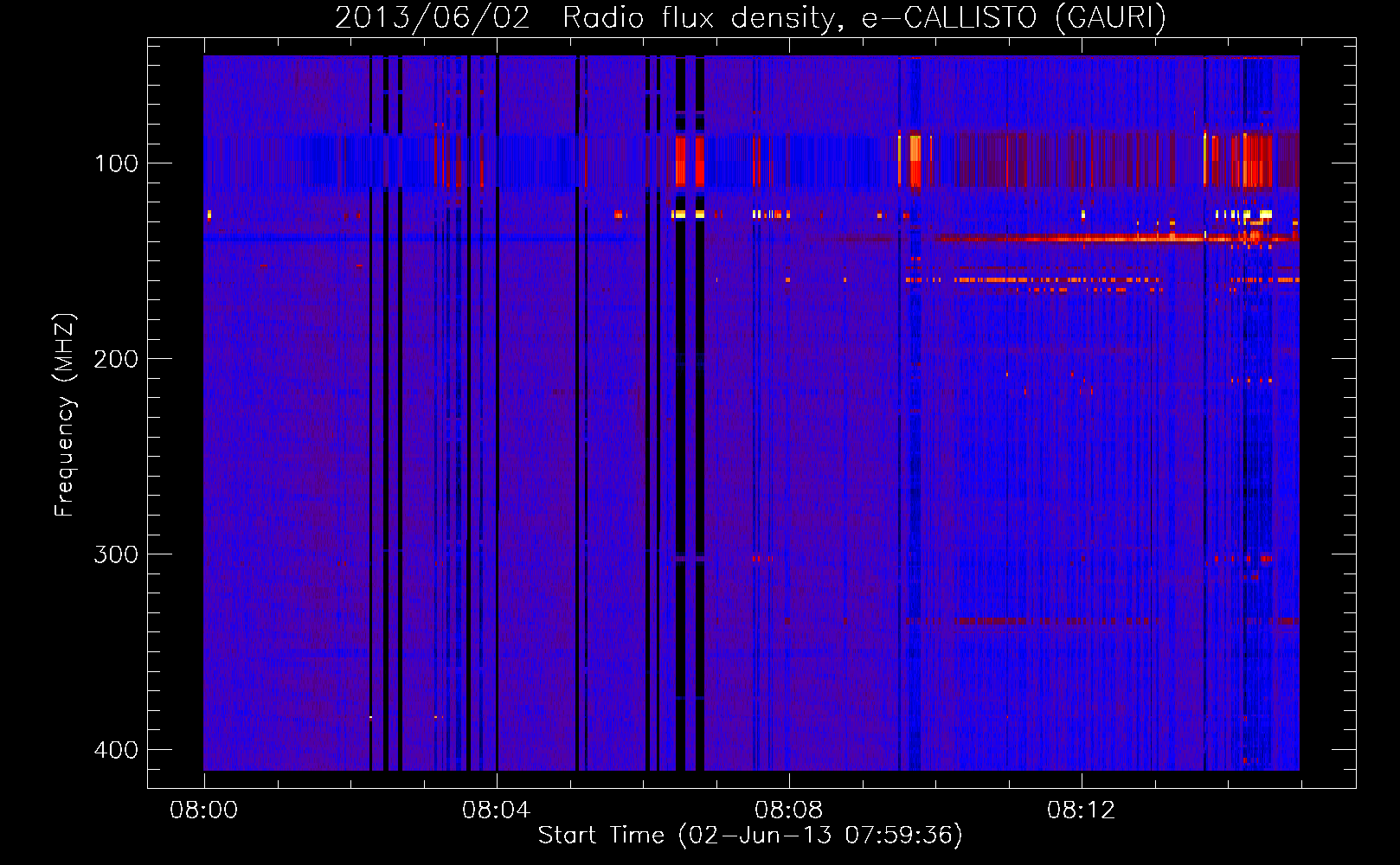Click the '300' frequency tick label
This screenshot has height=865, width=1400.
[116, 554]
